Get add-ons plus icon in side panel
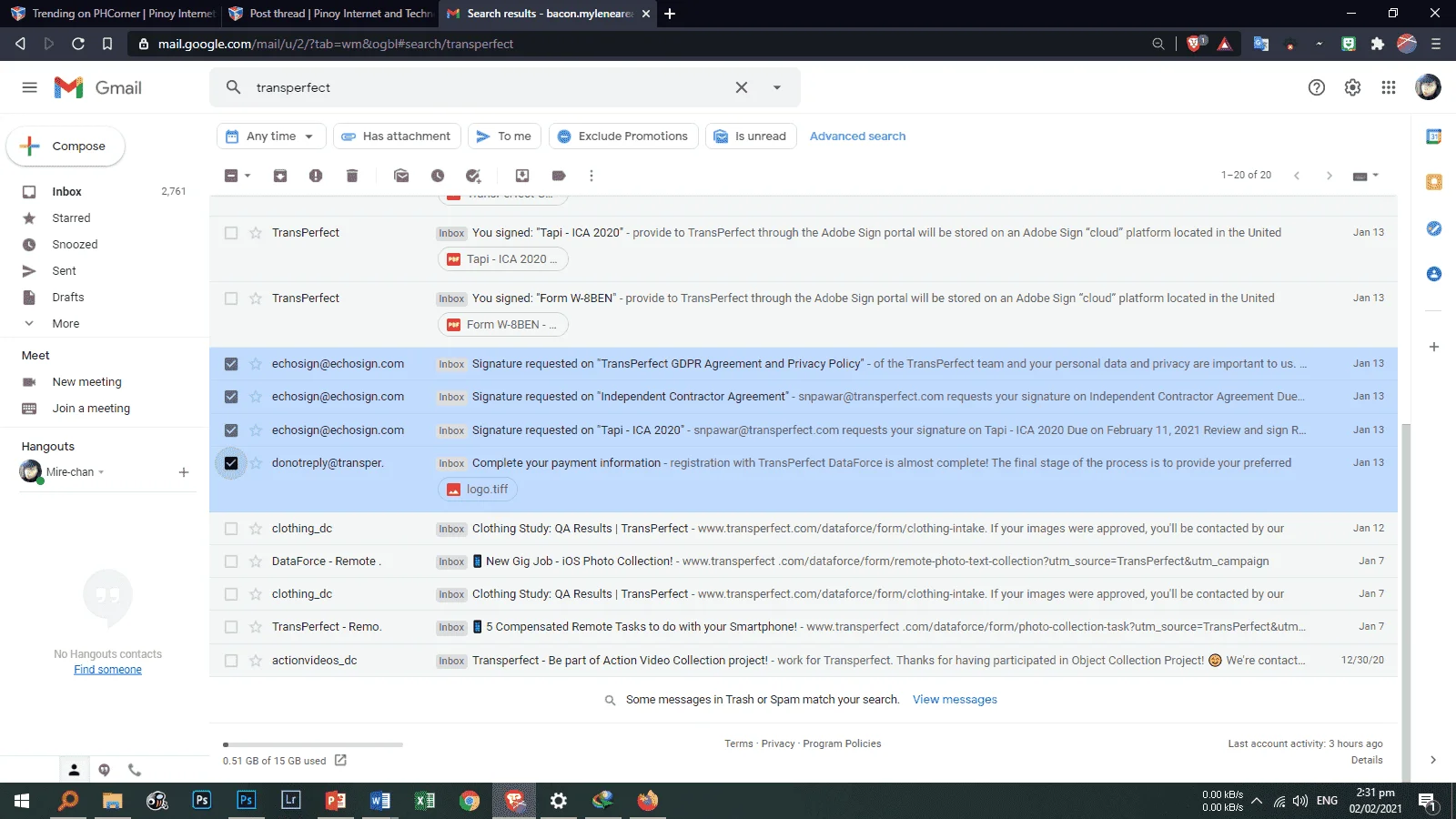1456x819 pixels. (x=1434, y=347)
